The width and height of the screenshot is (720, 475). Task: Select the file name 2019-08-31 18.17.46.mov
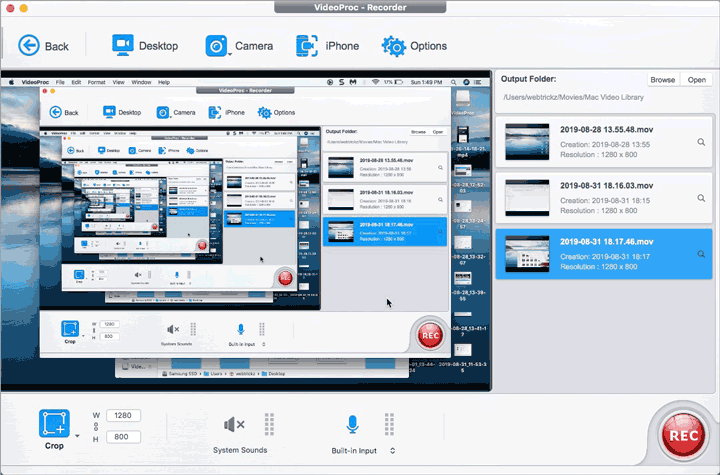[x=606, y=242]
